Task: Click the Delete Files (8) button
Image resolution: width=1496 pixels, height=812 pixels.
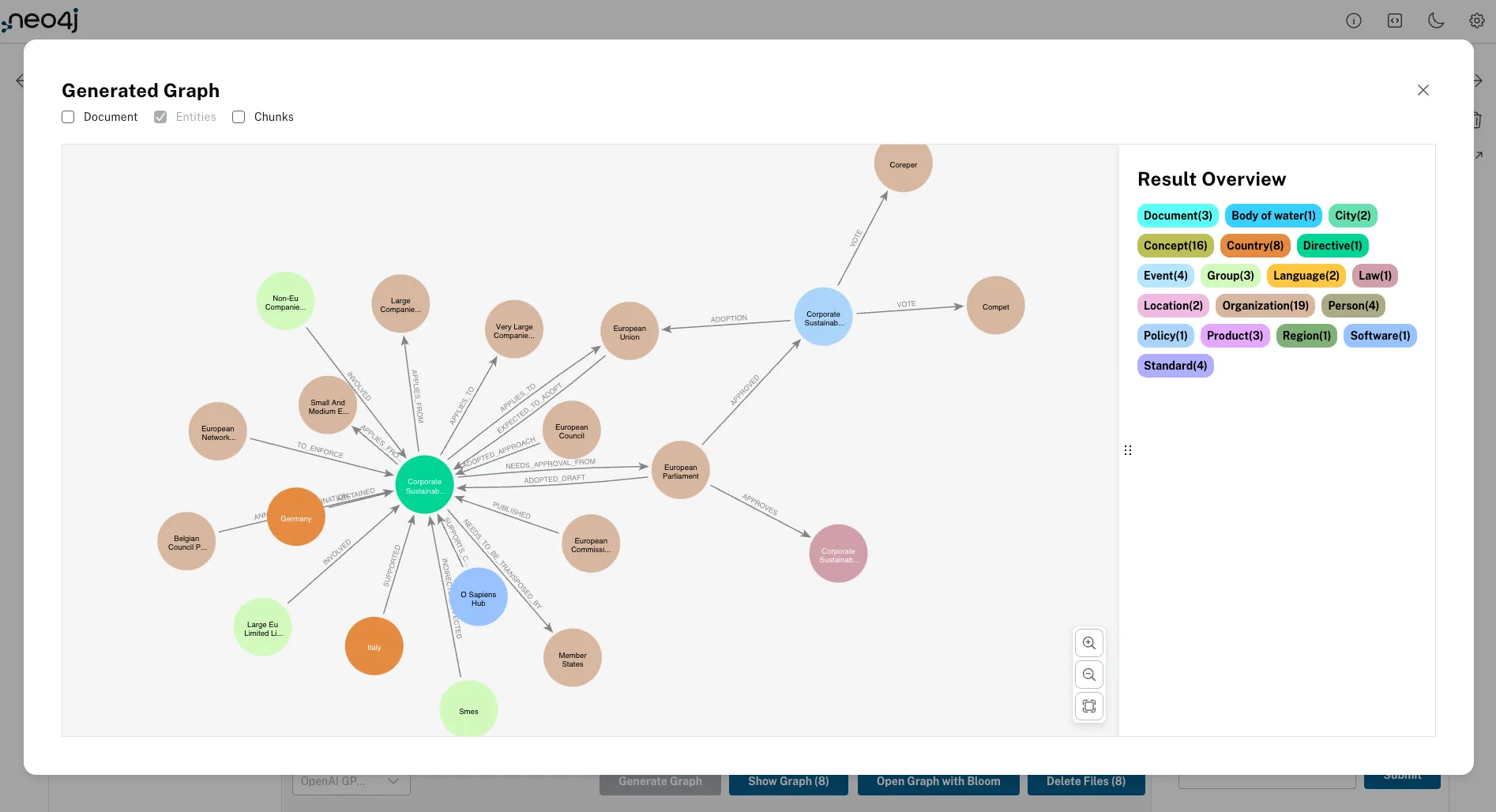Action: click(1086, 782)
